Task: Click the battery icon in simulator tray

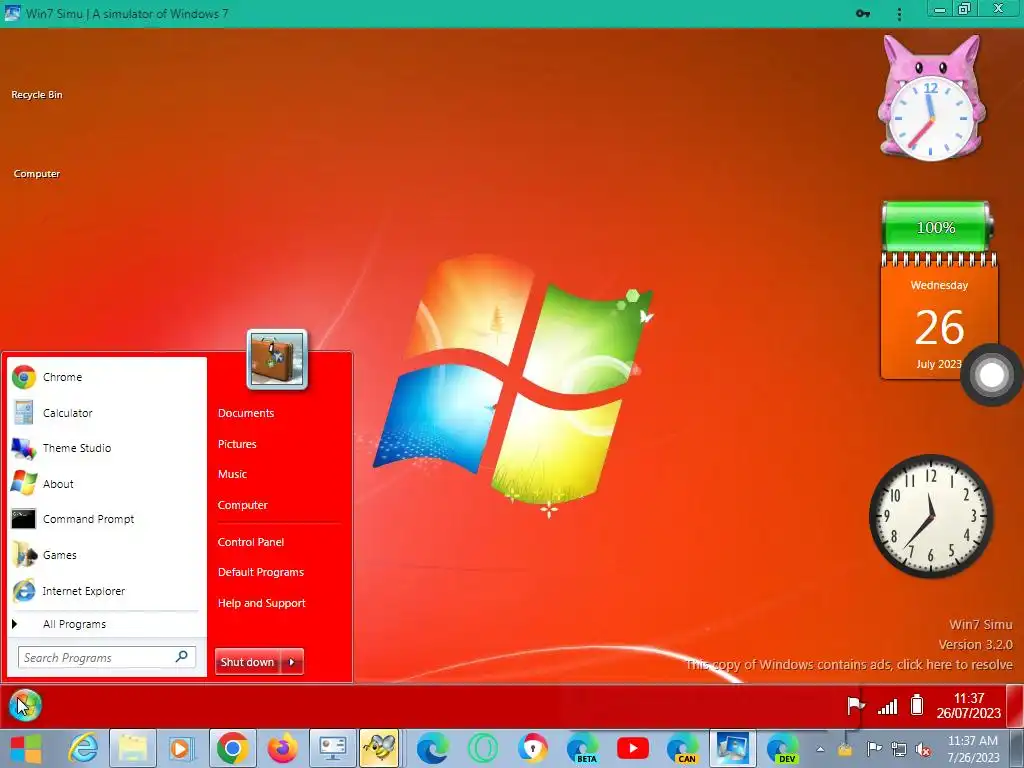Action: 917,705
